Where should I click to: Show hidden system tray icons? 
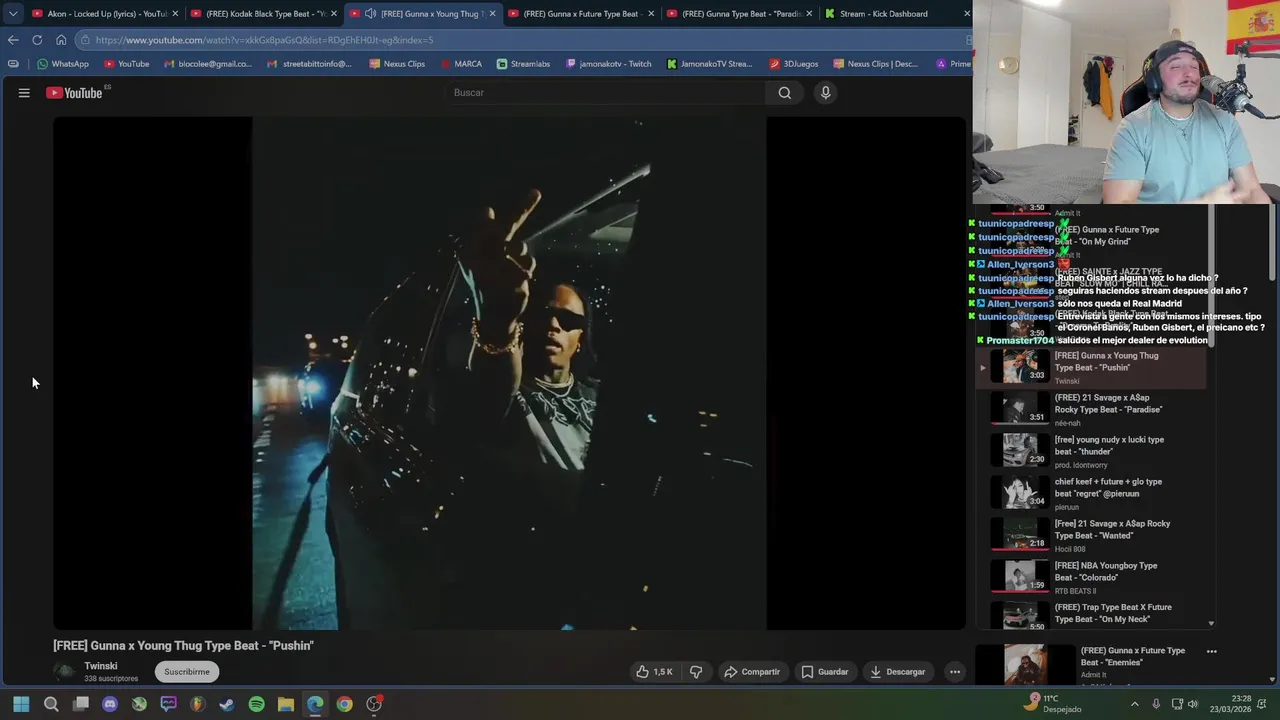[1134, 704]
